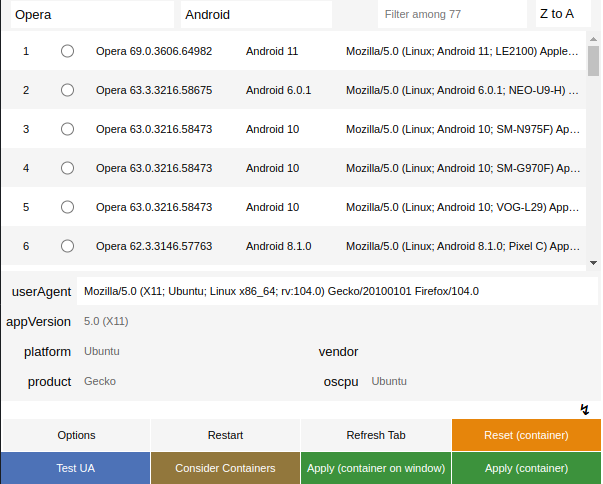Screen dimensions: 603x484
Task: Click the userAgent text field
Action: pyautogui.click(x=337, y=291)
